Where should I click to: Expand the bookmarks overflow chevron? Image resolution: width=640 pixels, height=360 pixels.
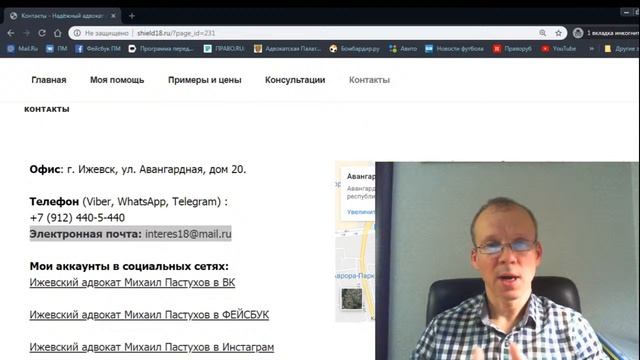(x=591, y=49)
